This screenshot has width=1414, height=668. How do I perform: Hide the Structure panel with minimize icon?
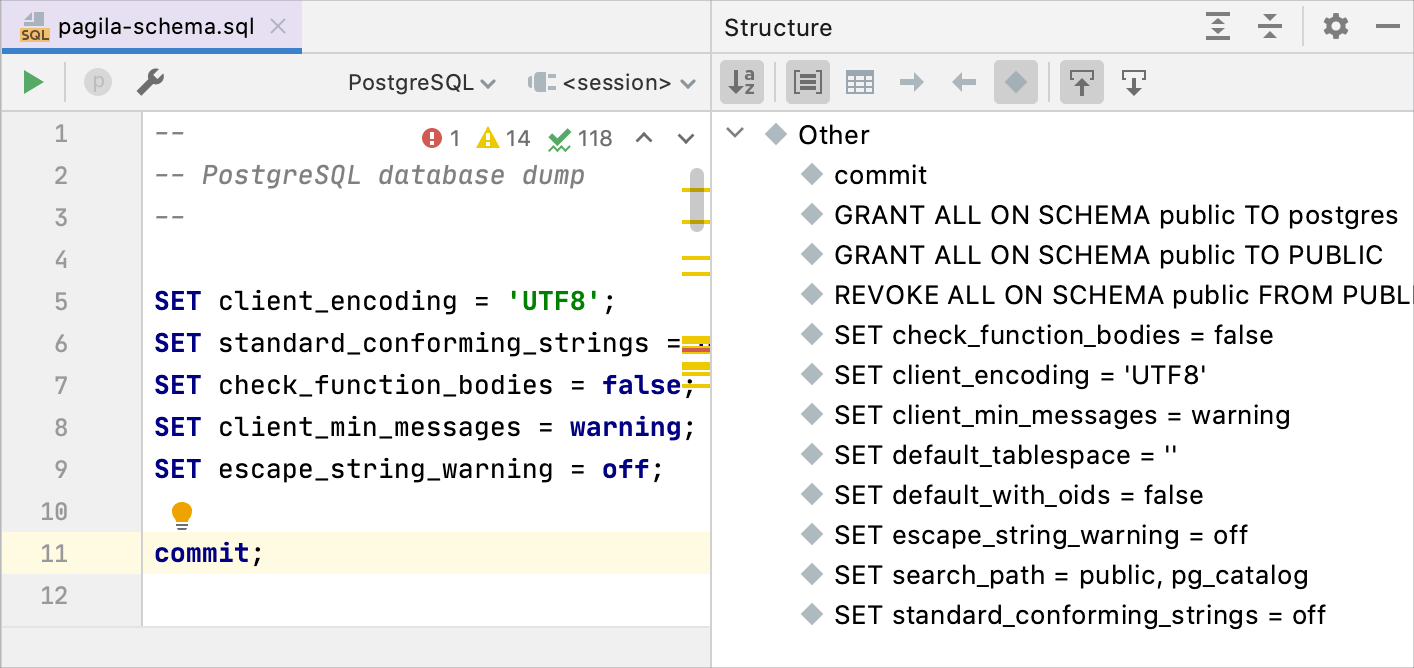click(x=1387, y=27)
